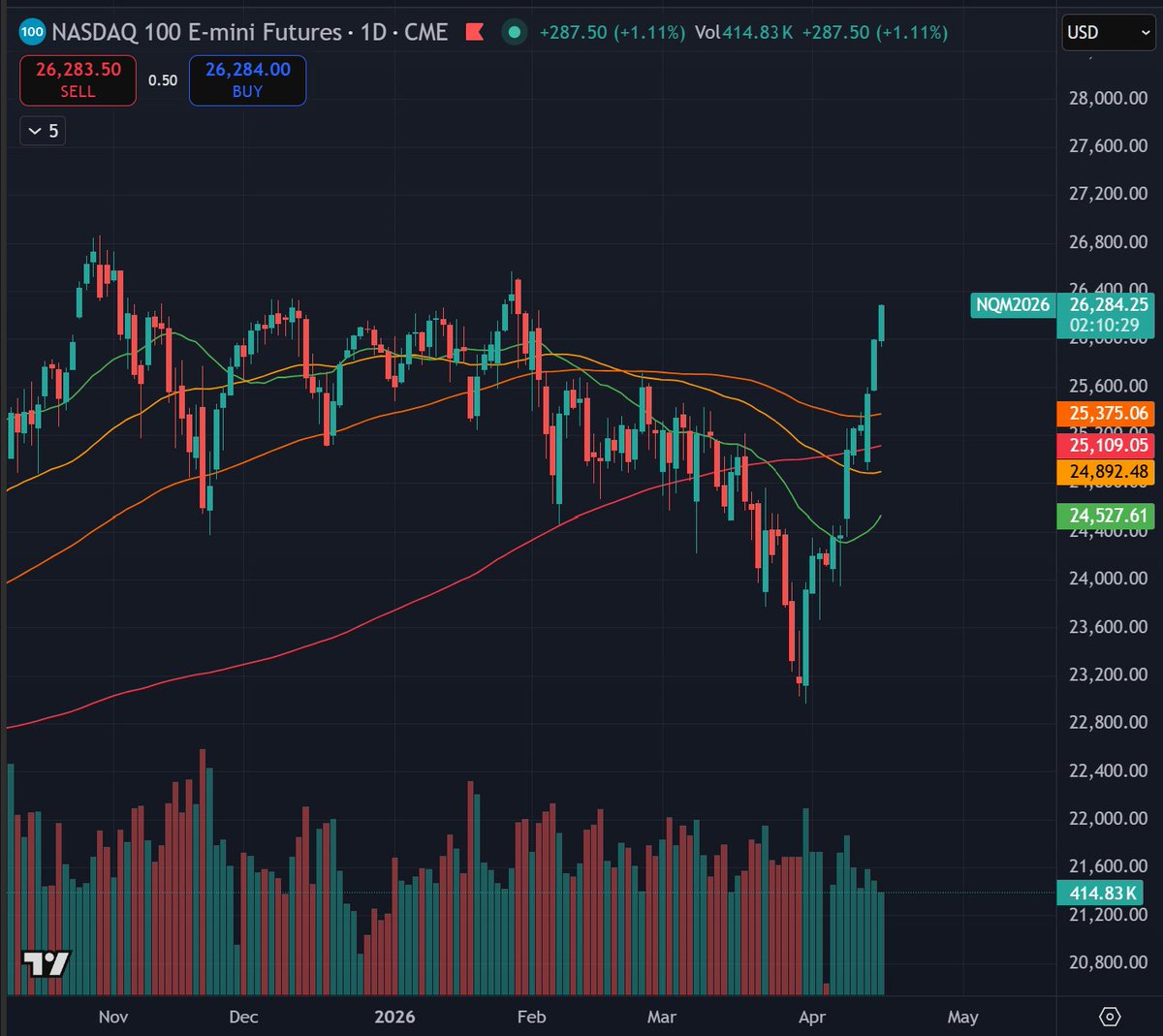The width and height of the screenshot is (1163, 1036).
Task: Click the TradingView logo icon
Action: (47, 963)
